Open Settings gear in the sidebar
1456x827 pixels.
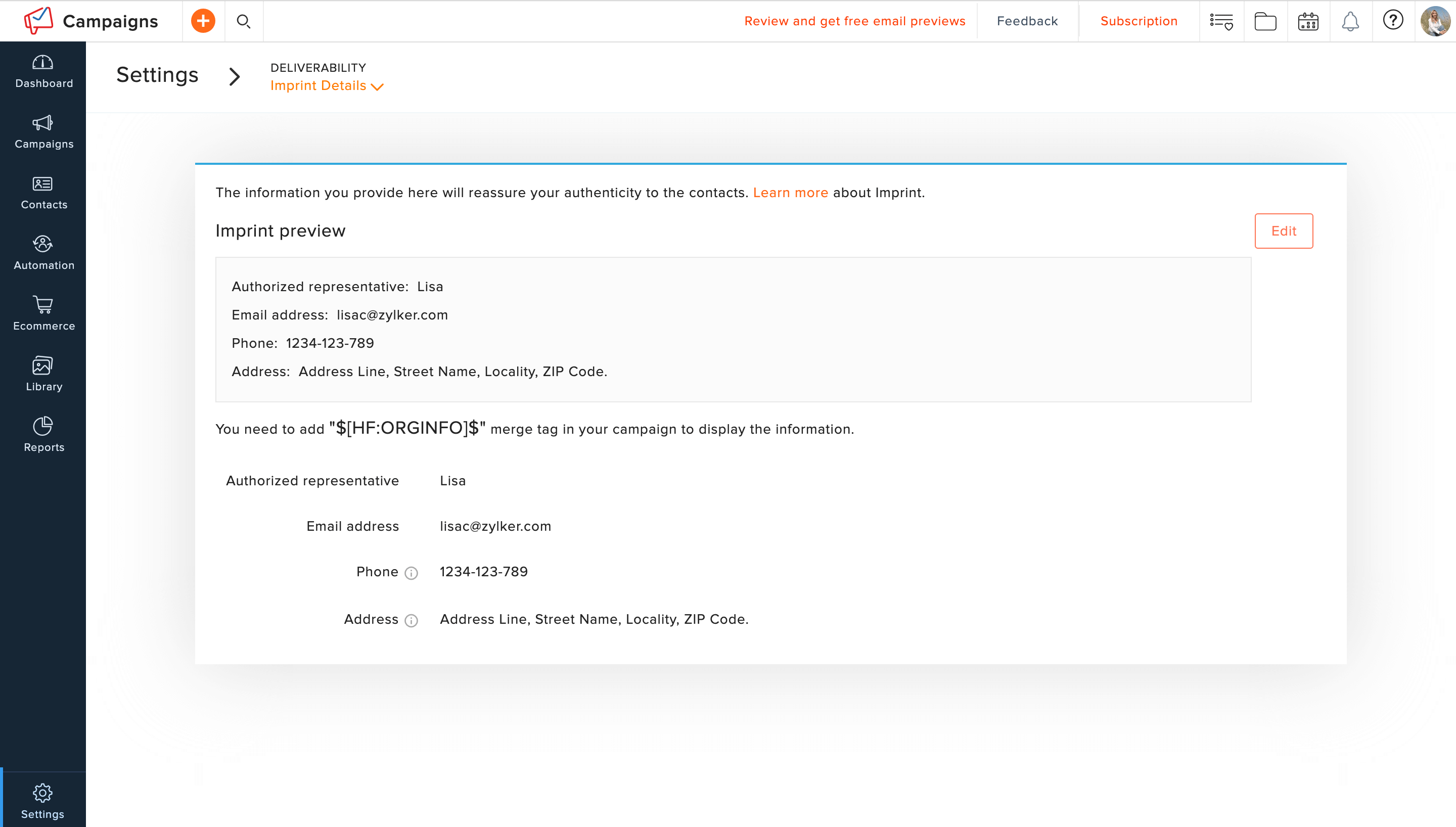[x=42, y=801]
